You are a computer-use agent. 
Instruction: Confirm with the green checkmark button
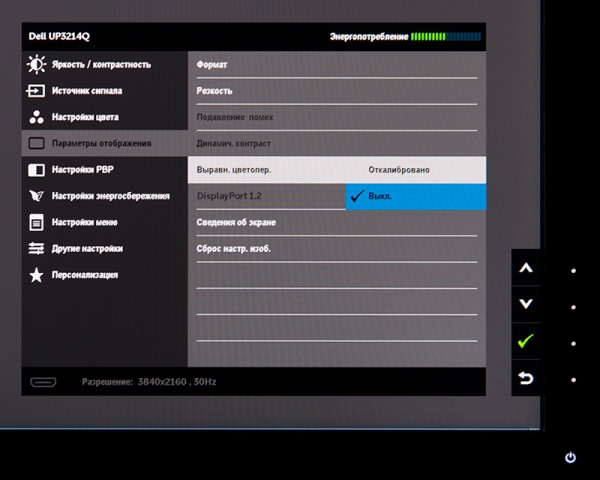coord(526,342)
